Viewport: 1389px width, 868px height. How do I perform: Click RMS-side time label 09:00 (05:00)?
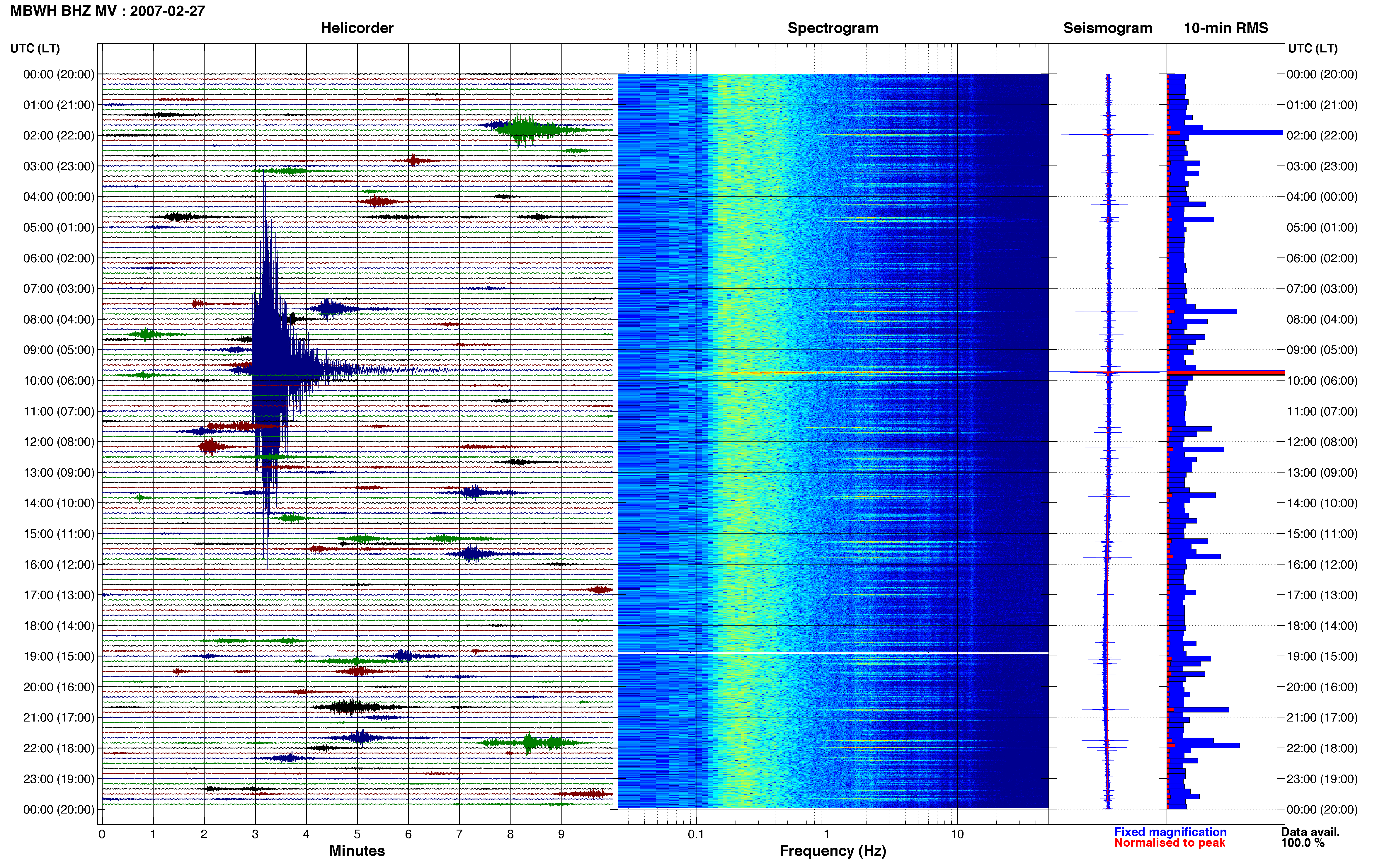1322,350
